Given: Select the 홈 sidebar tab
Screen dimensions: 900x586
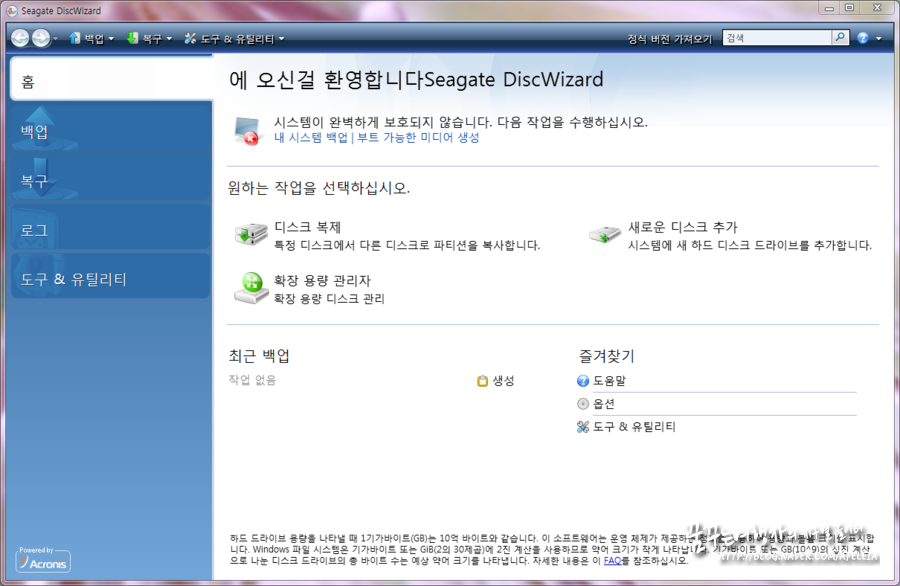Looking at the screenshot, I should [x=111, y=80].
